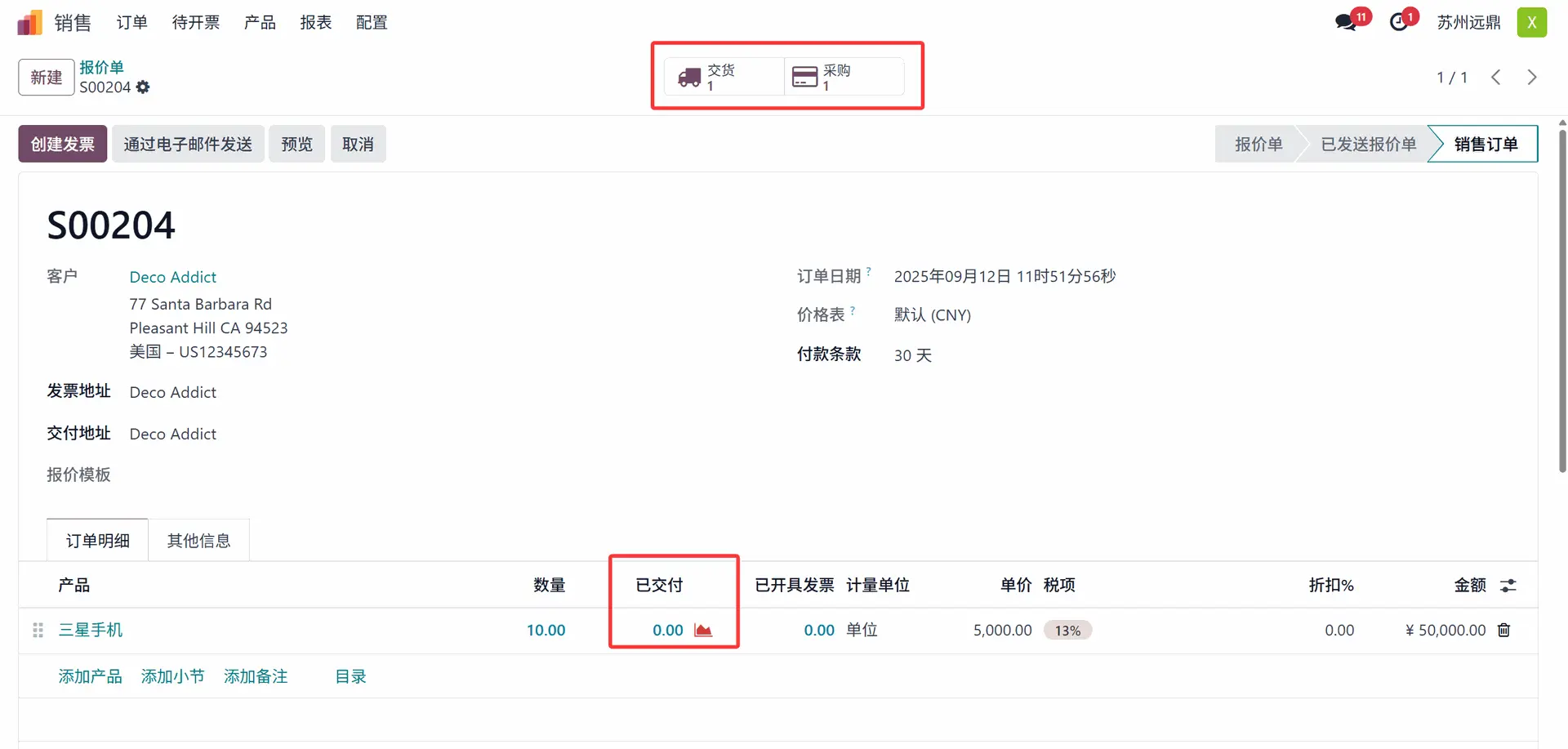
Task: Switch to the 其他信息 tab
Action: coord(198,541)
